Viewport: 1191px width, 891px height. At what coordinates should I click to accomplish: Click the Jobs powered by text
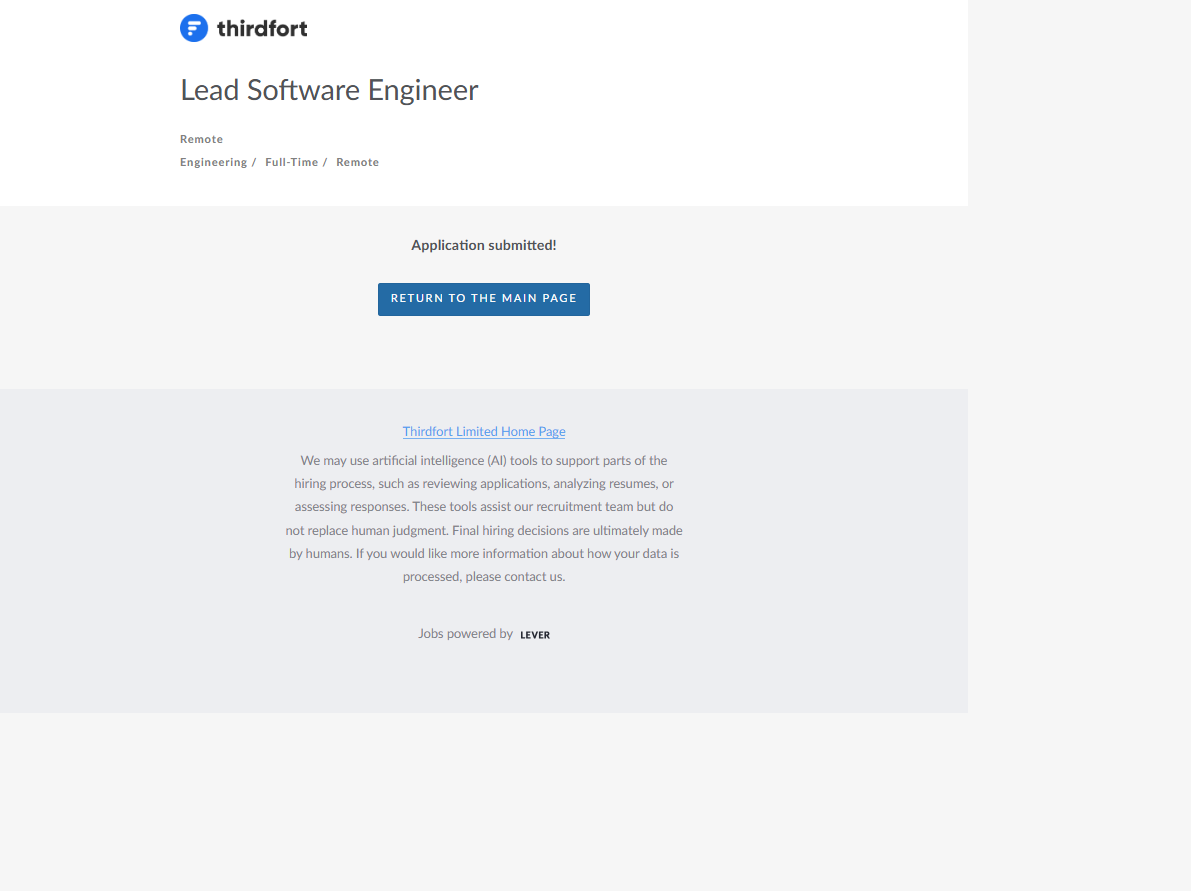coord(465,634)
